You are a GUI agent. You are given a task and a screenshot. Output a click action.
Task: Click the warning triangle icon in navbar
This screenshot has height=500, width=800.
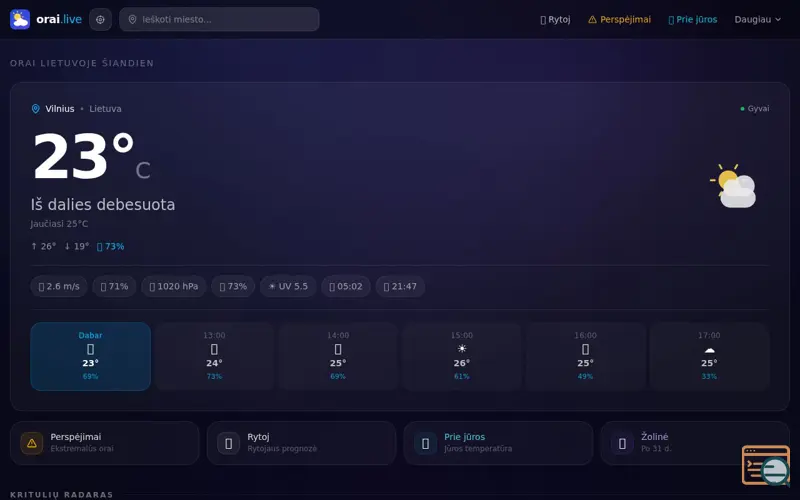(x=592, y=19)
